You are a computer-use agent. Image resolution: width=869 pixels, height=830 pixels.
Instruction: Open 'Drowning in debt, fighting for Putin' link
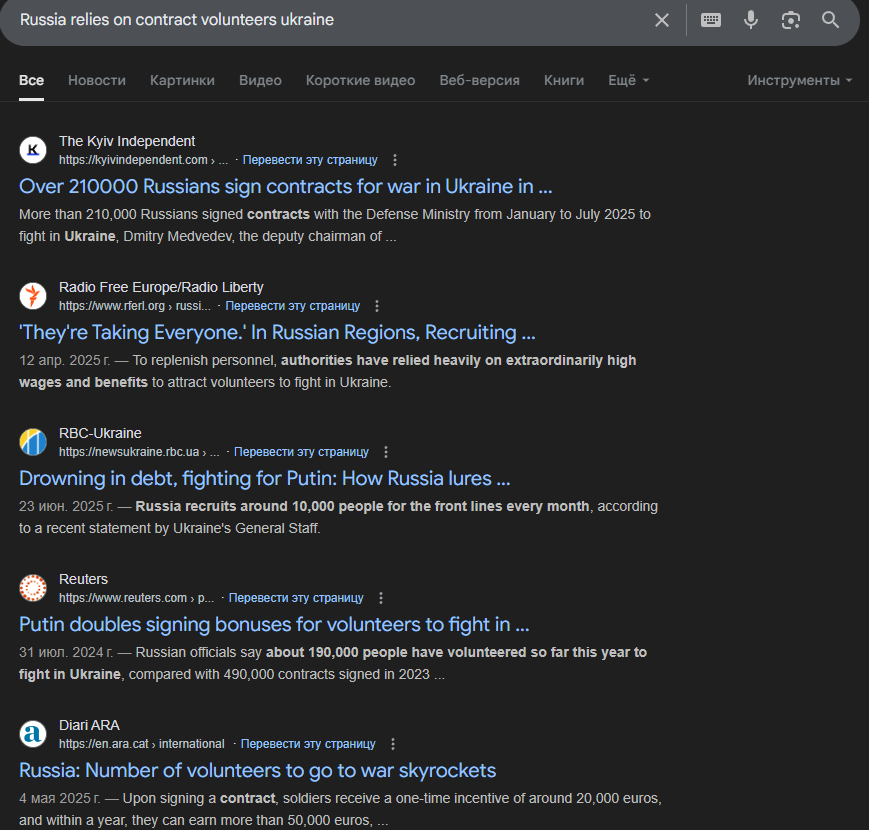tap(264, 479)
